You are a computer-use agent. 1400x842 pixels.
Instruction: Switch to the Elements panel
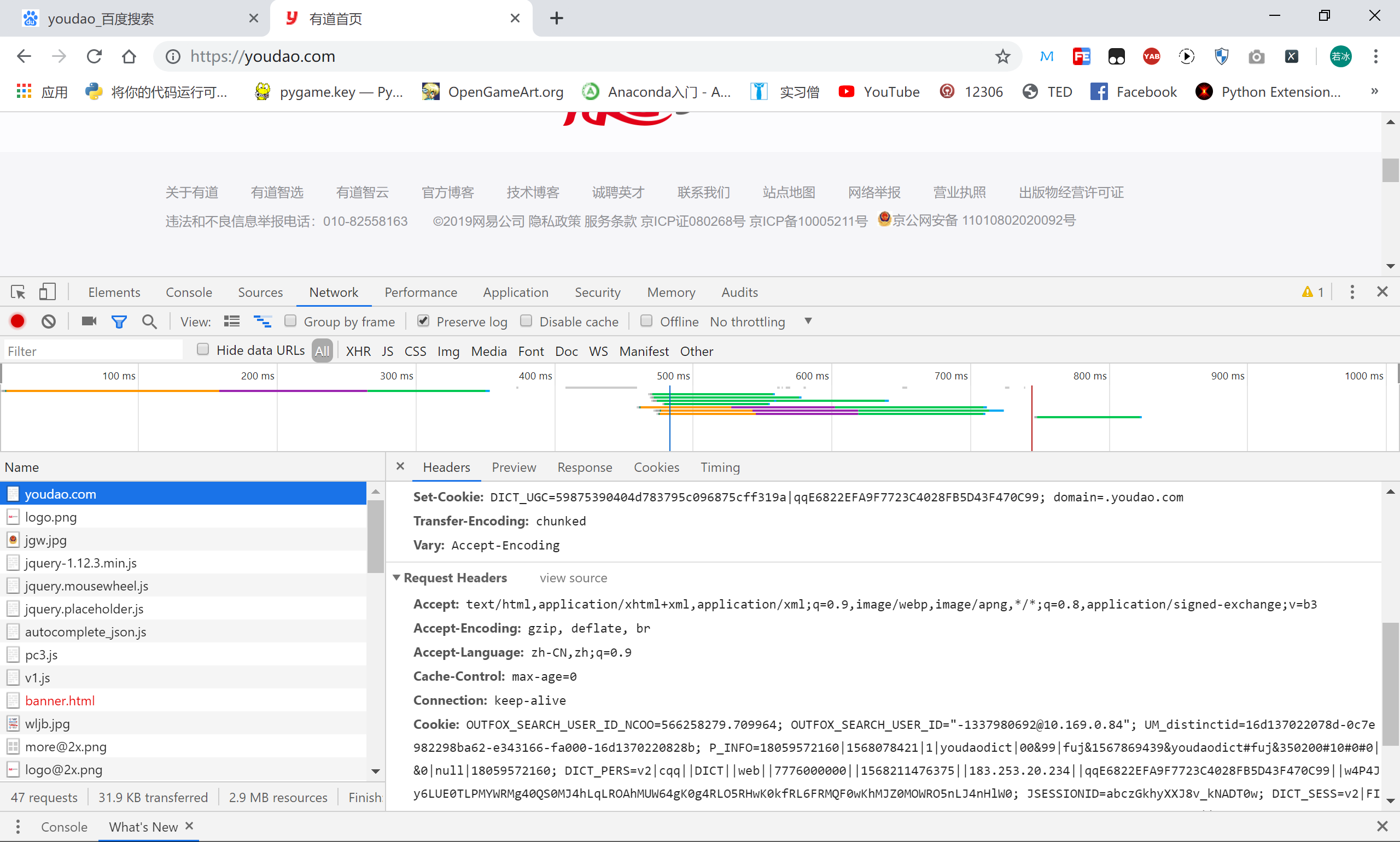pyautogui.click(x=114, y=292)
